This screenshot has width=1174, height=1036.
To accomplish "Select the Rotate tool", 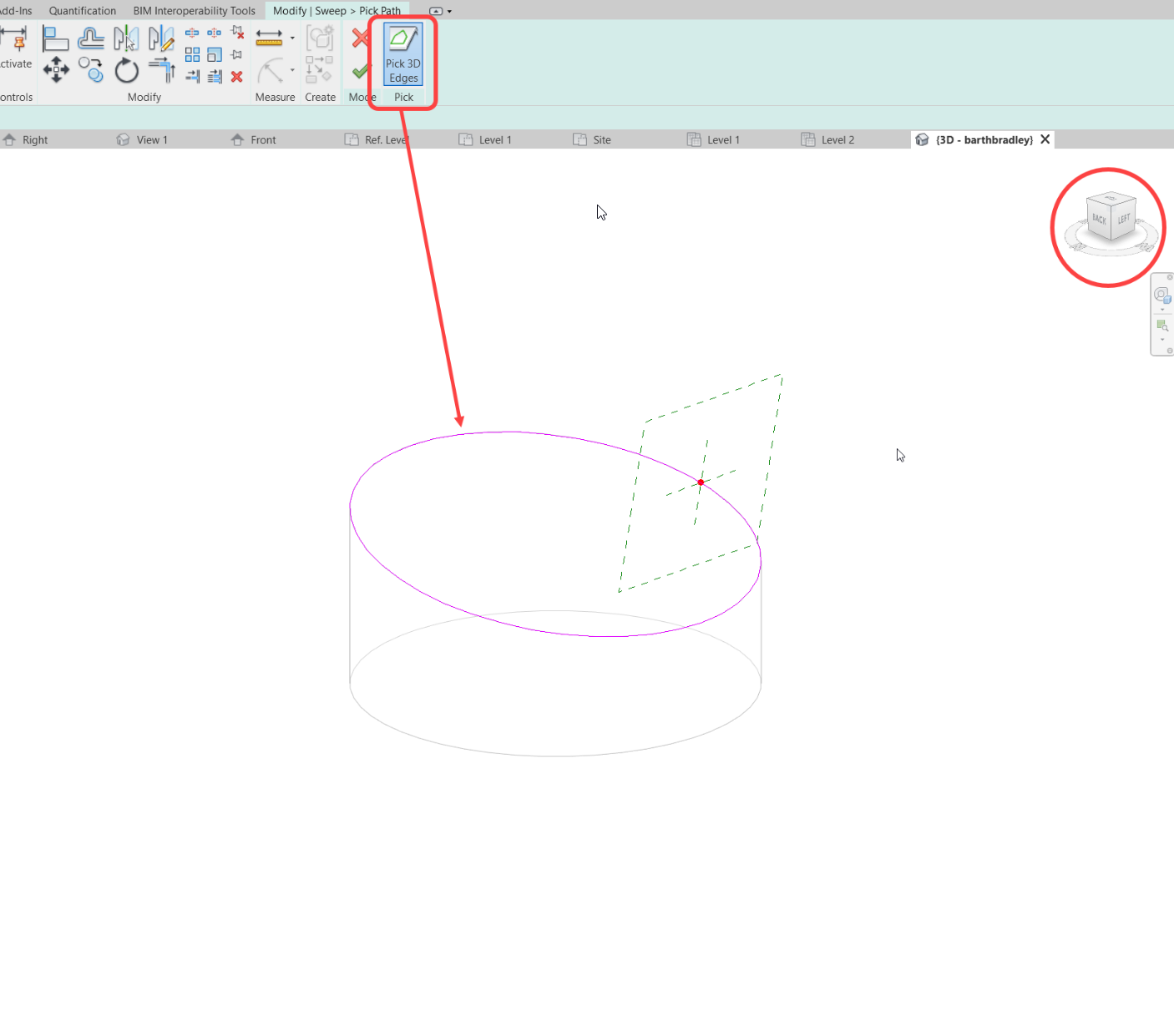I will pyautogui.click(x=126, y=70).
